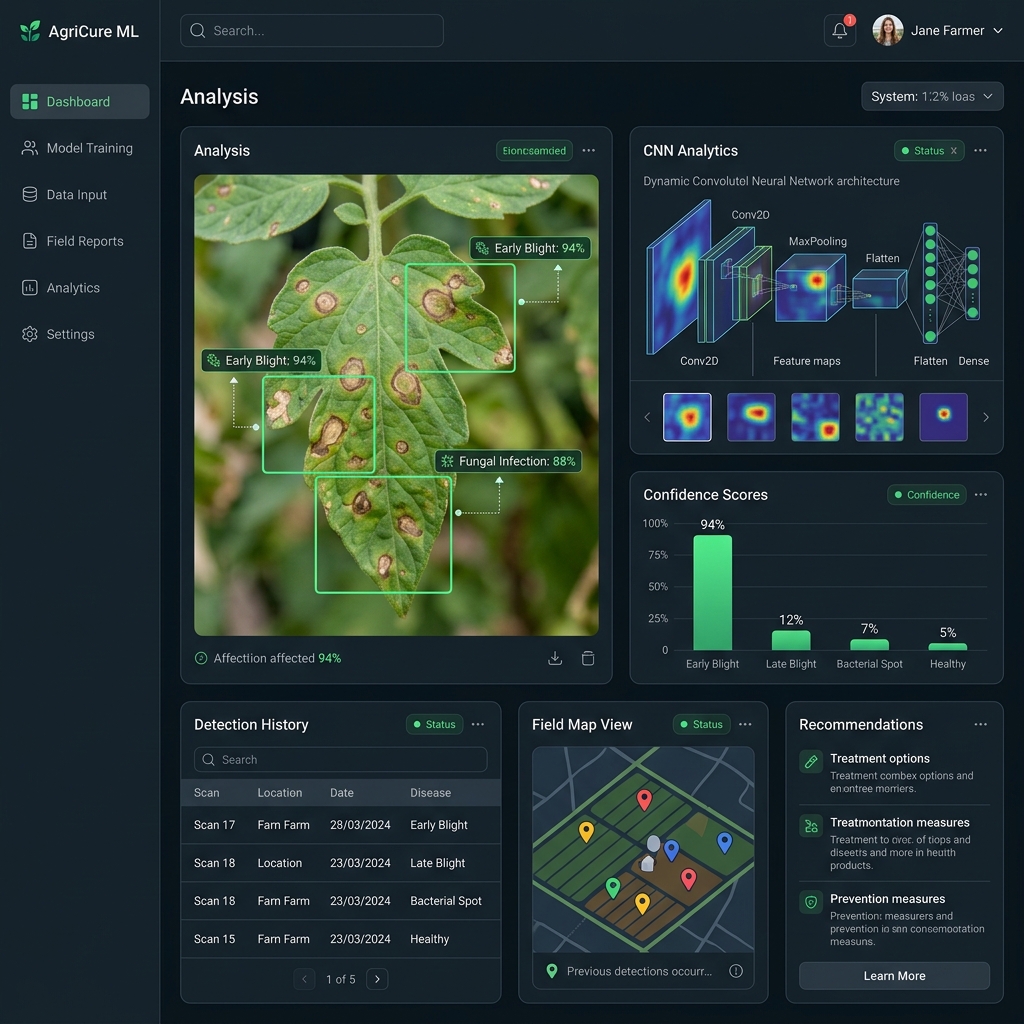Open Analytics in the sidebar
Viewport: 1024px width, 1024px height.
[80, 287]
